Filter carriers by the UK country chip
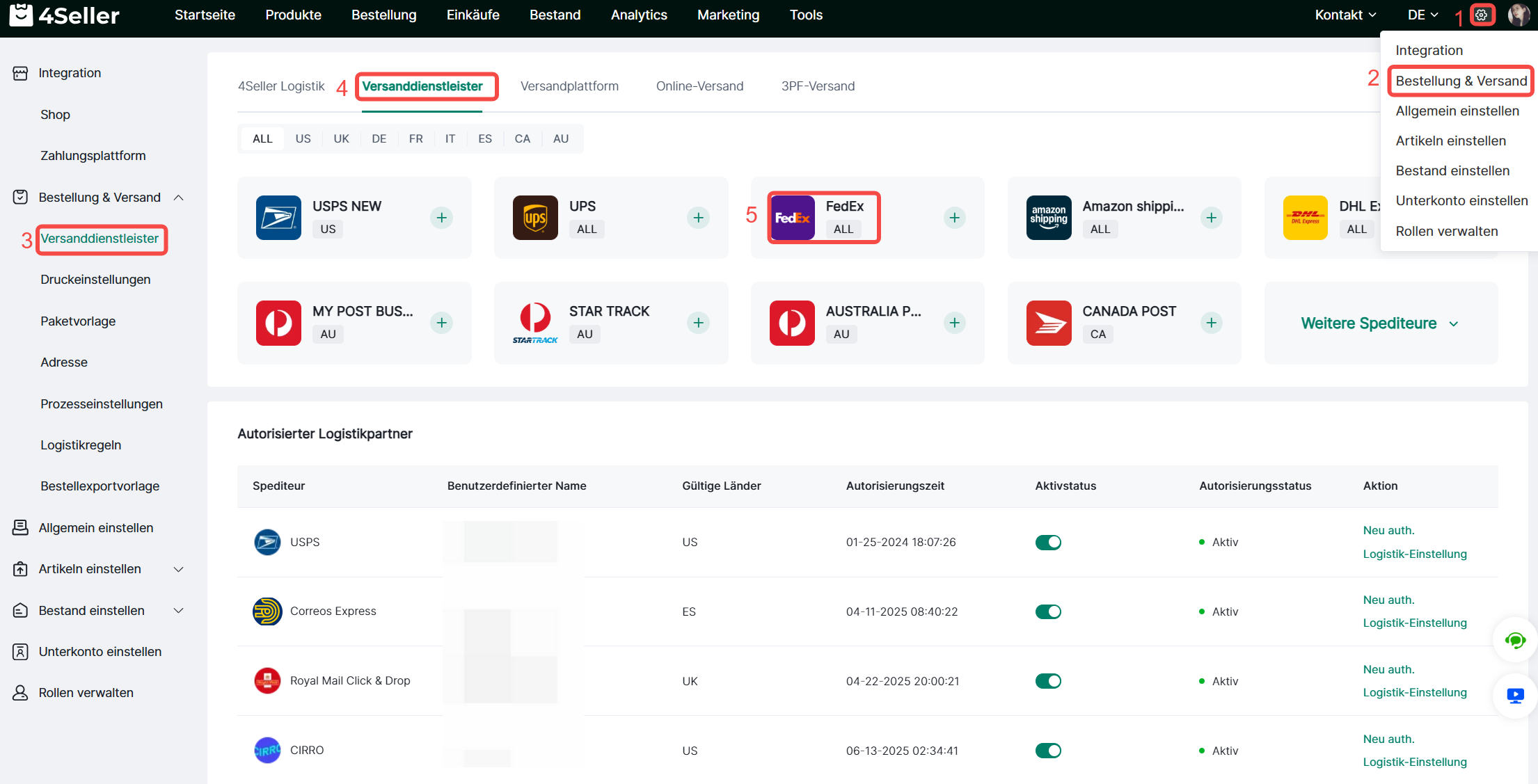 (341, 138)
